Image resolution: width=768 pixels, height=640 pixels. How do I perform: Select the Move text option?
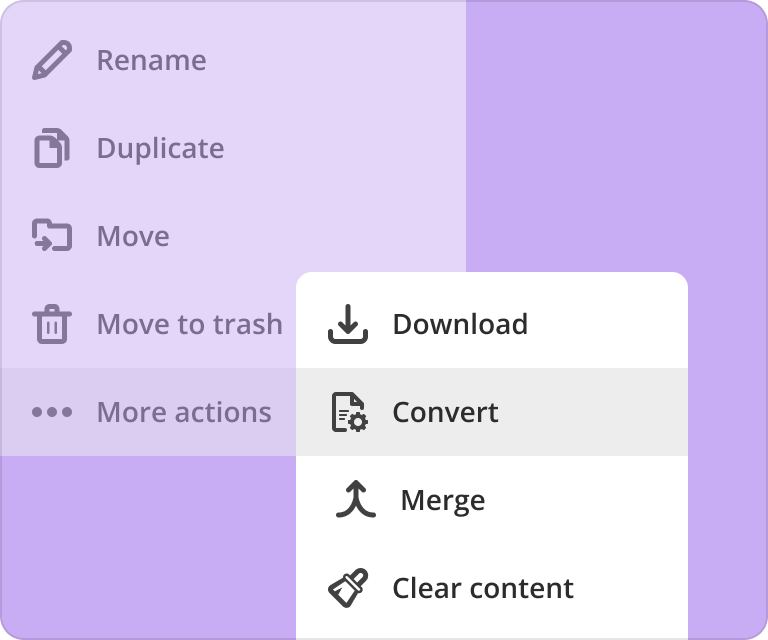coord(133,237)
